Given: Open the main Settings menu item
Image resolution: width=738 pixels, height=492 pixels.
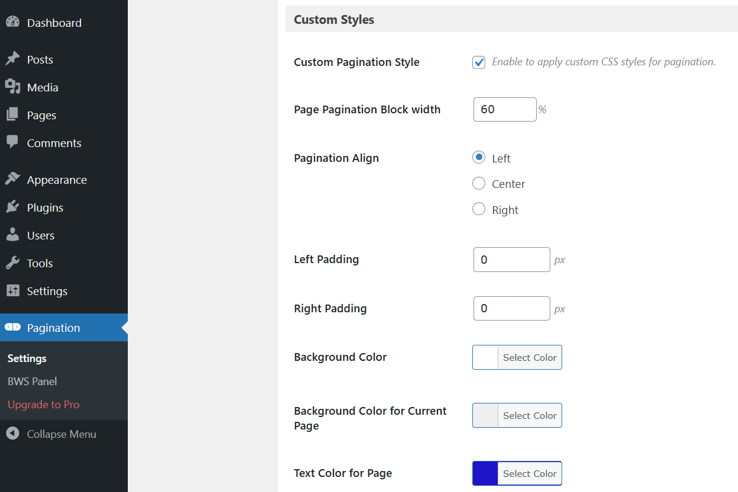Looking at the screenshot, I should (x=64, y=291).
